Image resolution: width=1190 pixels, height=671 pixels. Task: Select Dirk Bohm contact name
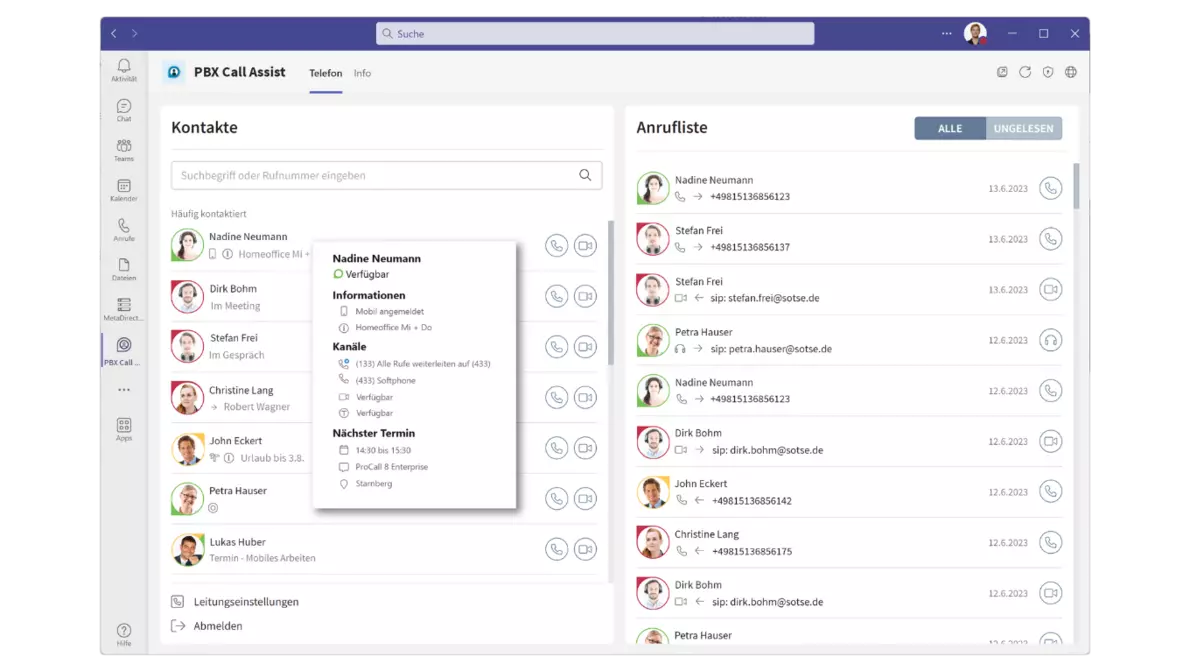coord(233,288)
